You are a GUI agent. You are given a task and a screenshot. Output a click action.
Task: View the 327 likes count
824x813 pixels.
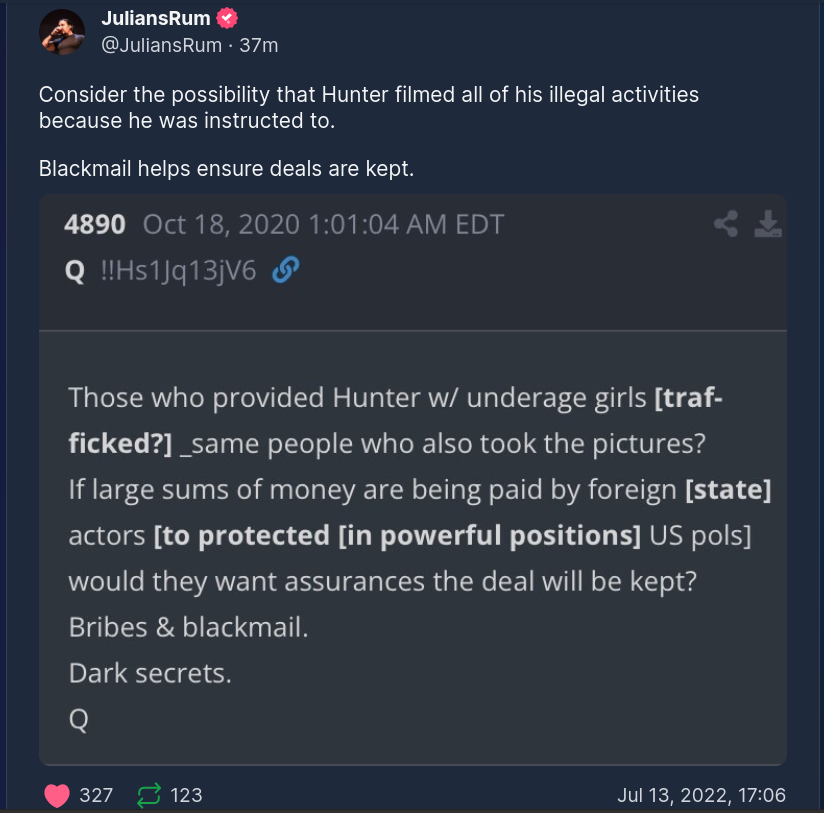click(96, 795)
